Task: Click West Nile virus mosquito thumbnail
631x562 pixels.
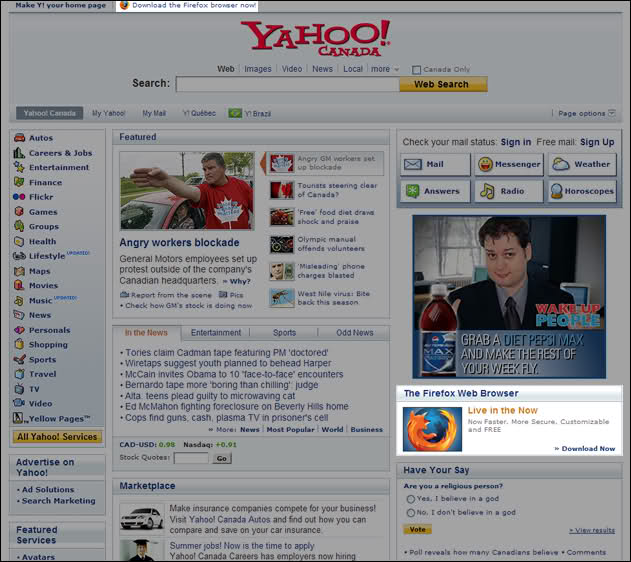Action: (281, 298)
